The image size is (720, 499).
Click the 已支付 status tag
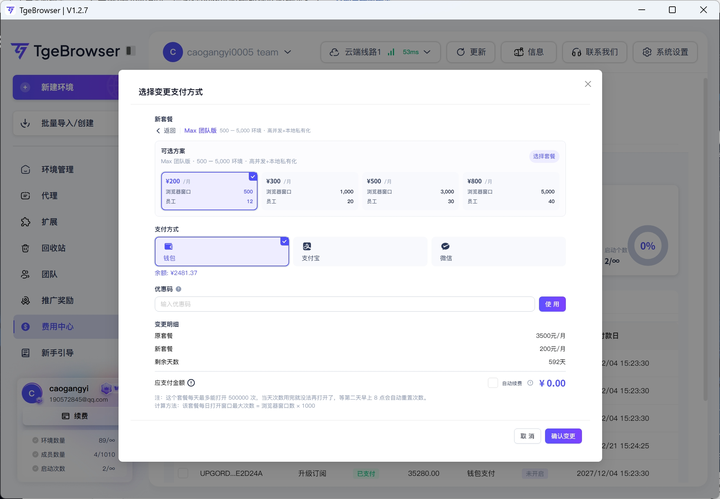click(x=366, y=473)
